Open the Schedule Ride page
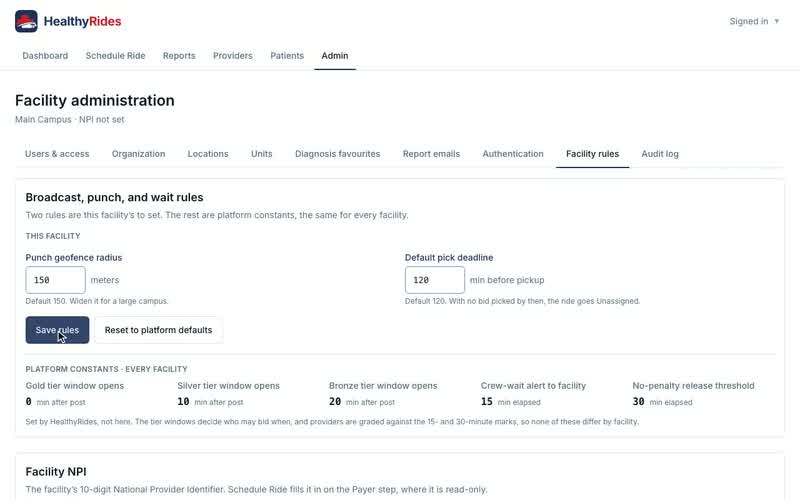The image size is (800, 500). tap(115, 56)
